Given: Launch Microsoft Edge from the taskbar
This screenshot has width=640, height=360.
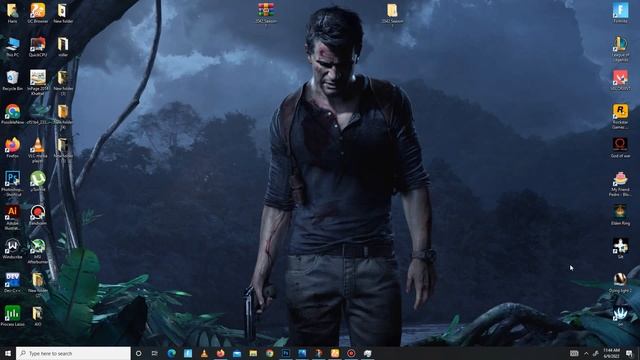Looking at the screenshot, I should (x=171, y=353).
